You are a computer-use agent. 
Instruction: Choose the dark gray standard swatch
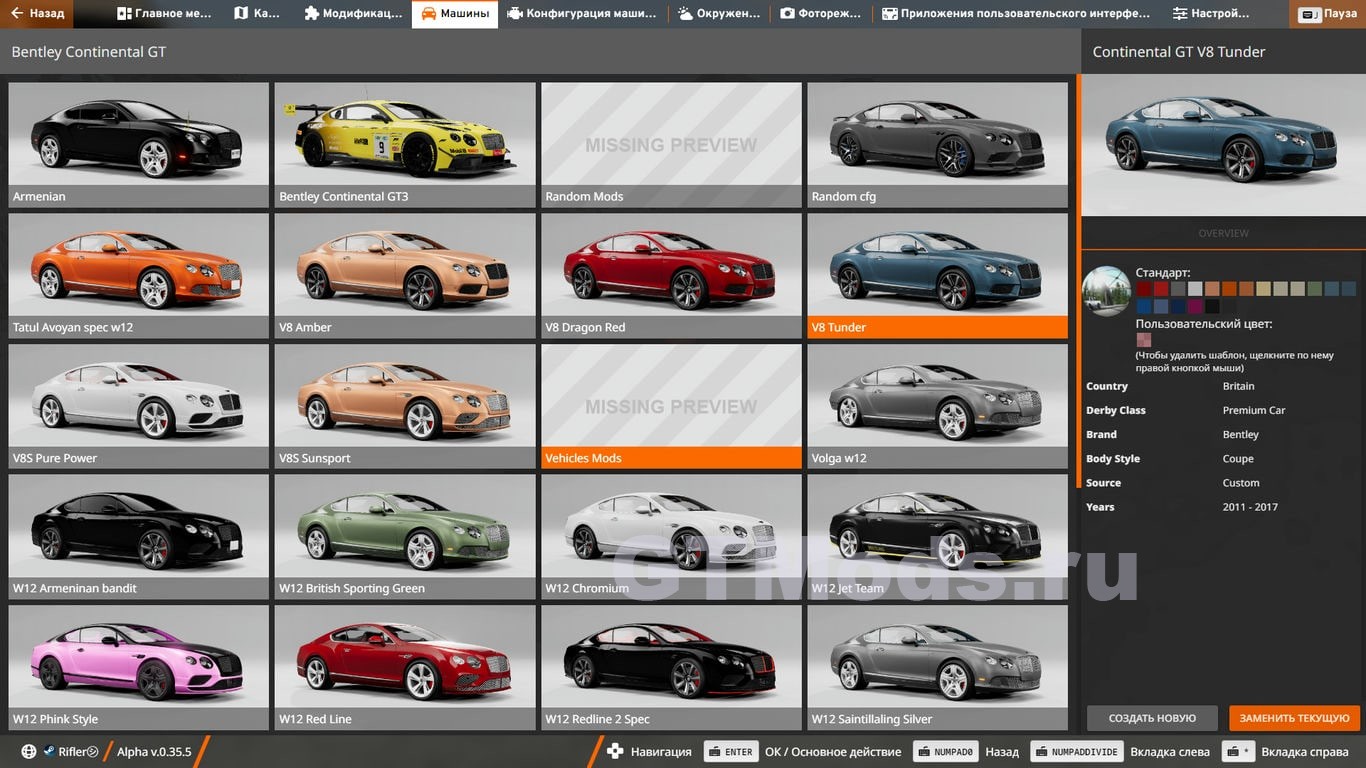(x=1178, y=289)
